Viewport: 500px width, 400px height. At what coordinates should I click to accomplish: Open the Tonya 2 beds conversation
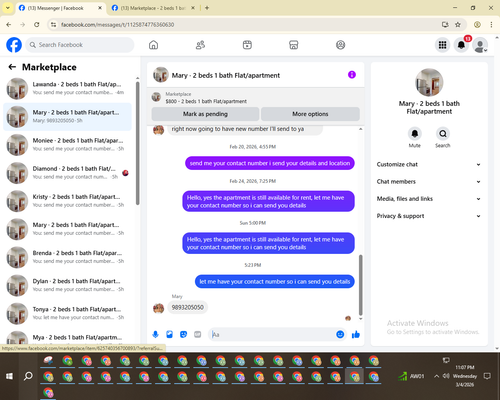(x=68, y=314)
